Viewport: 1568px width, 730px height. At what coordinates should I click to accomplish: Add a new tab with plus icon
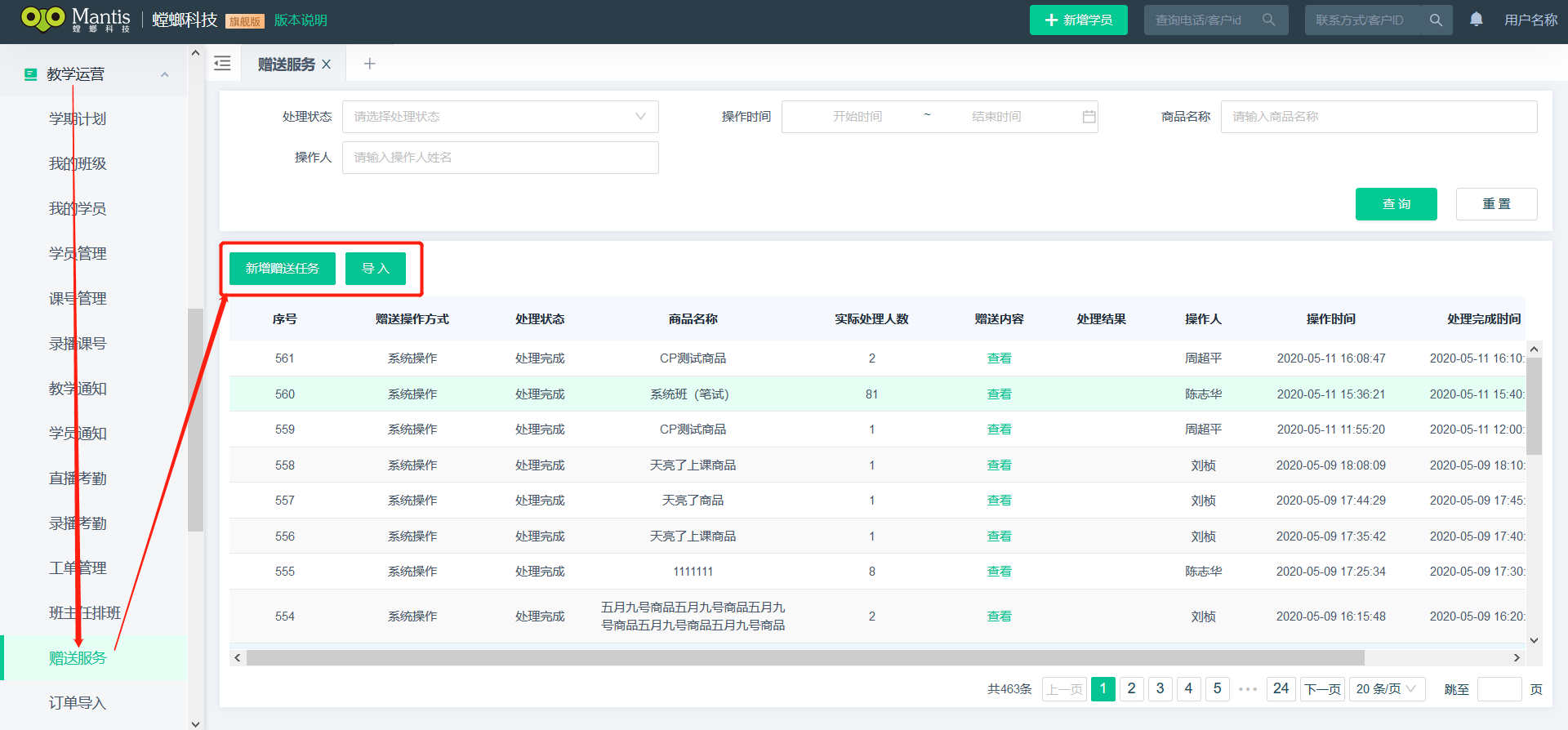(x=369, y=64)
